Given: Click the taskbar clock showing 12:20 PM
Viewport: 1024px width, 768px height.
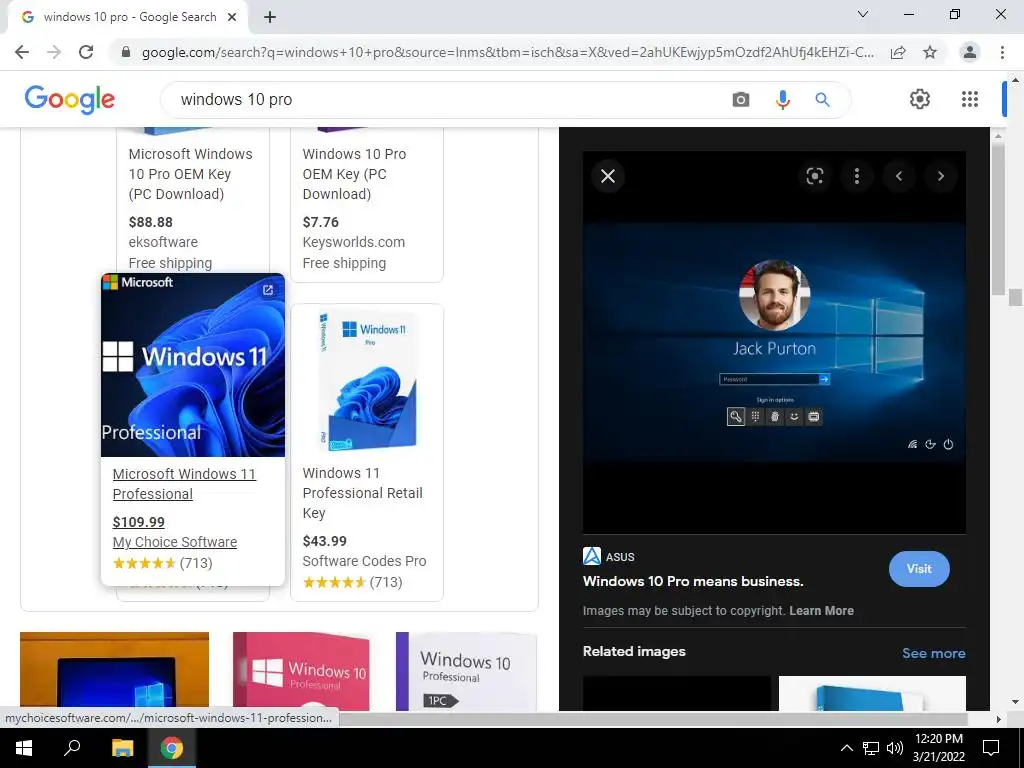Looking at the screenshot, I should (x=938, y=748).
